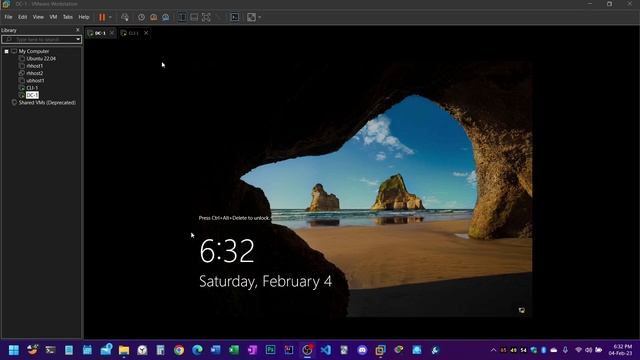Click the Press Ctrl+Alt+Delete to unlock text
The width and height of the screenshot is (640, 360).
pyautogui.click(x=234, y=218)
